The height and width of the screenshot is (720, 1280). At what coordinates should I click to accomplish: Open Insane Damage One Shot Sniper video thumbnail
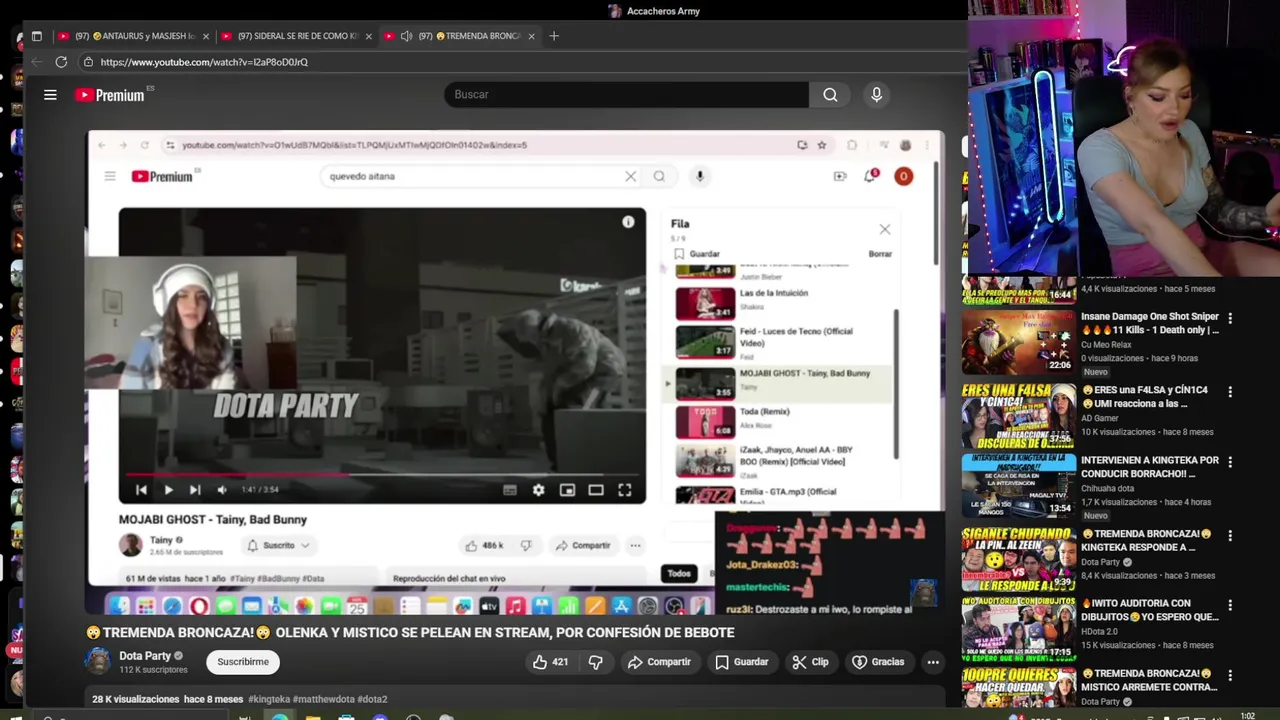pyautogui.click(x=1019, y=342)
